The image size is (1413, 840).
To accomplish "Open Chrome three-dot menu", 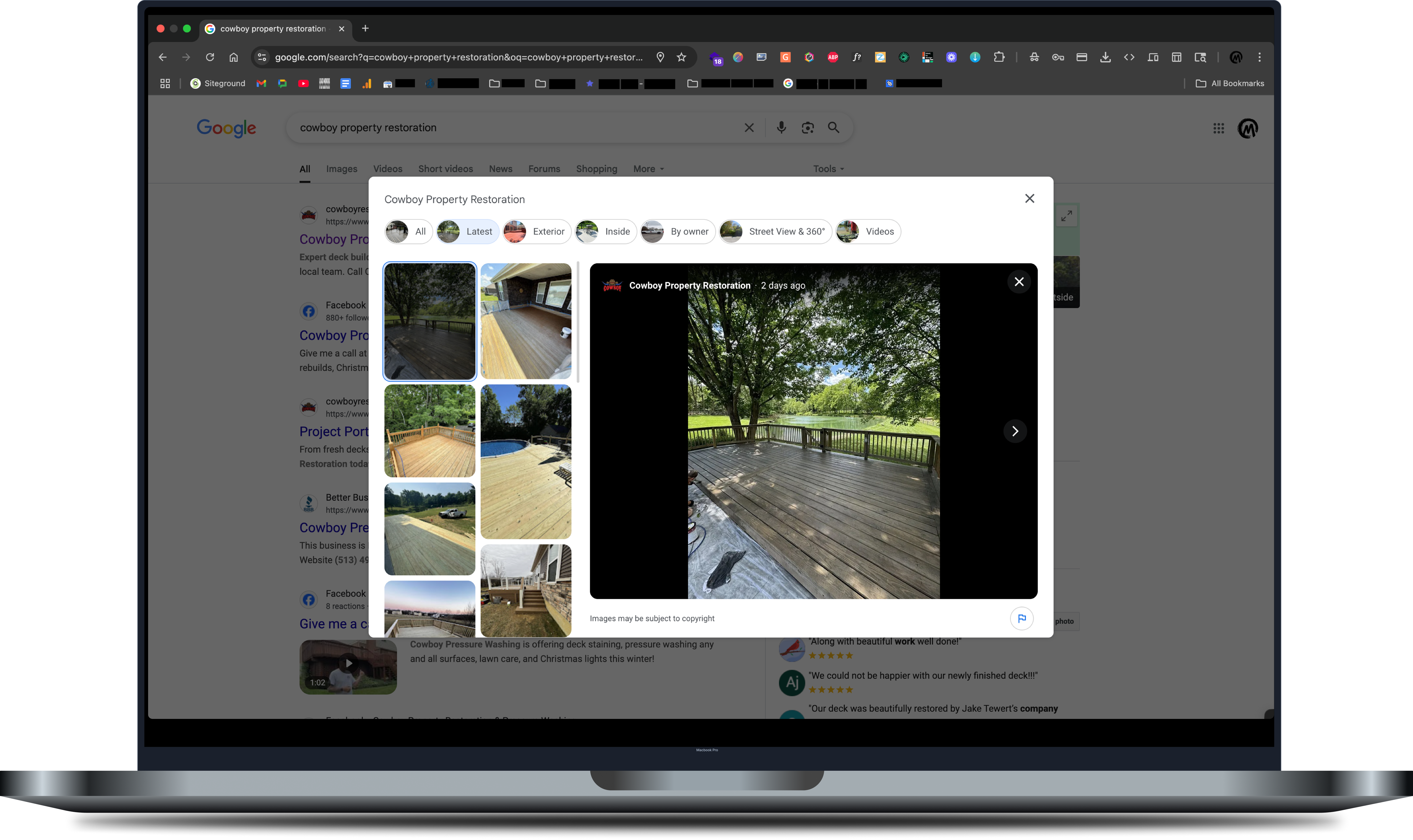I will pyautogui.click(x=1259, y=57).
